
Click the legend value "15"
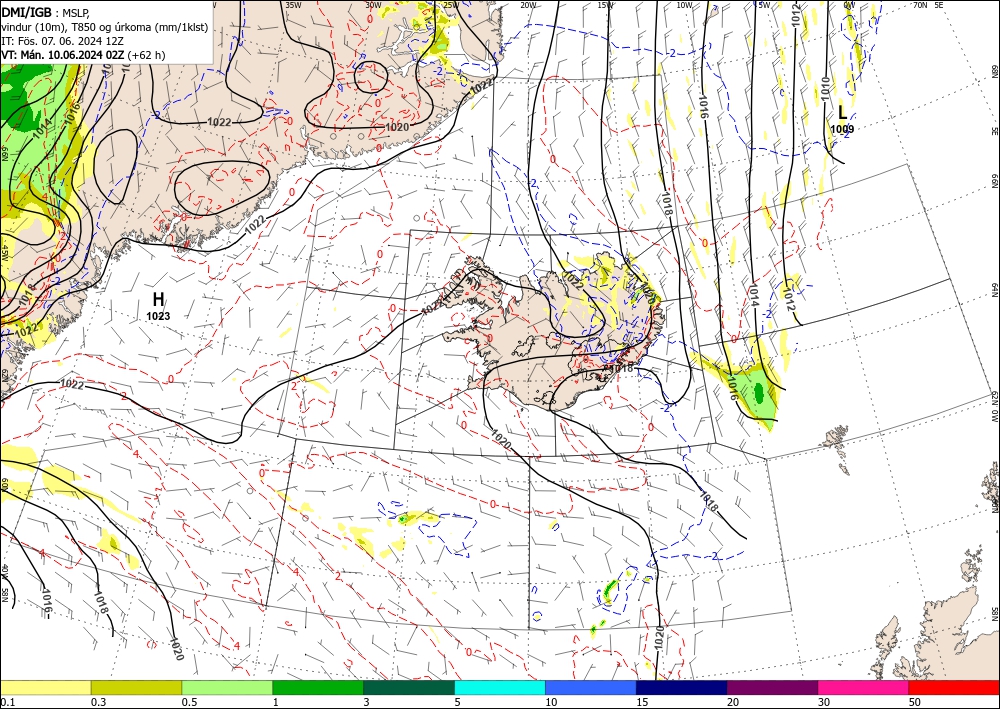click(642, 702)
